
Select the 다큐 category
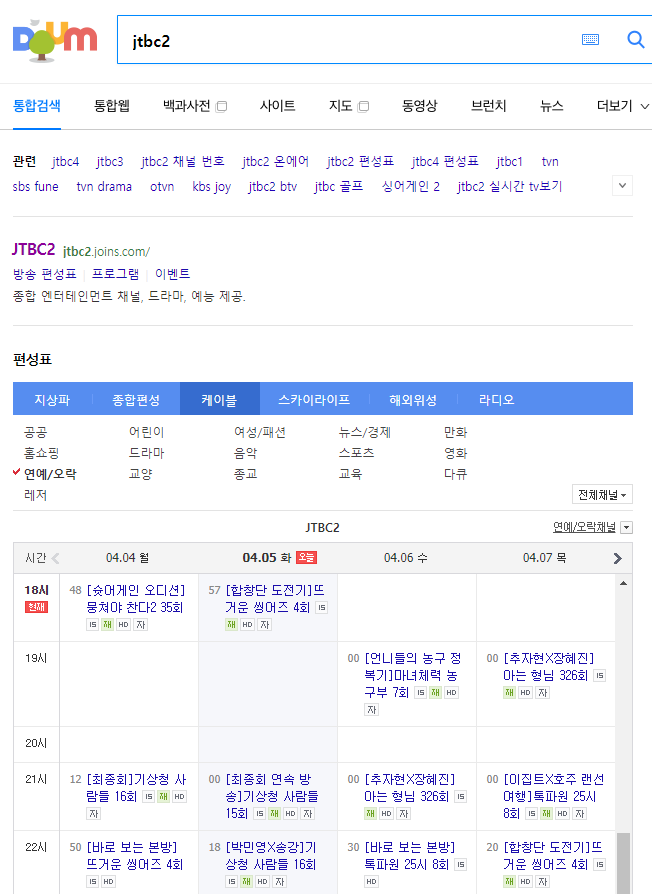point(455,474)
